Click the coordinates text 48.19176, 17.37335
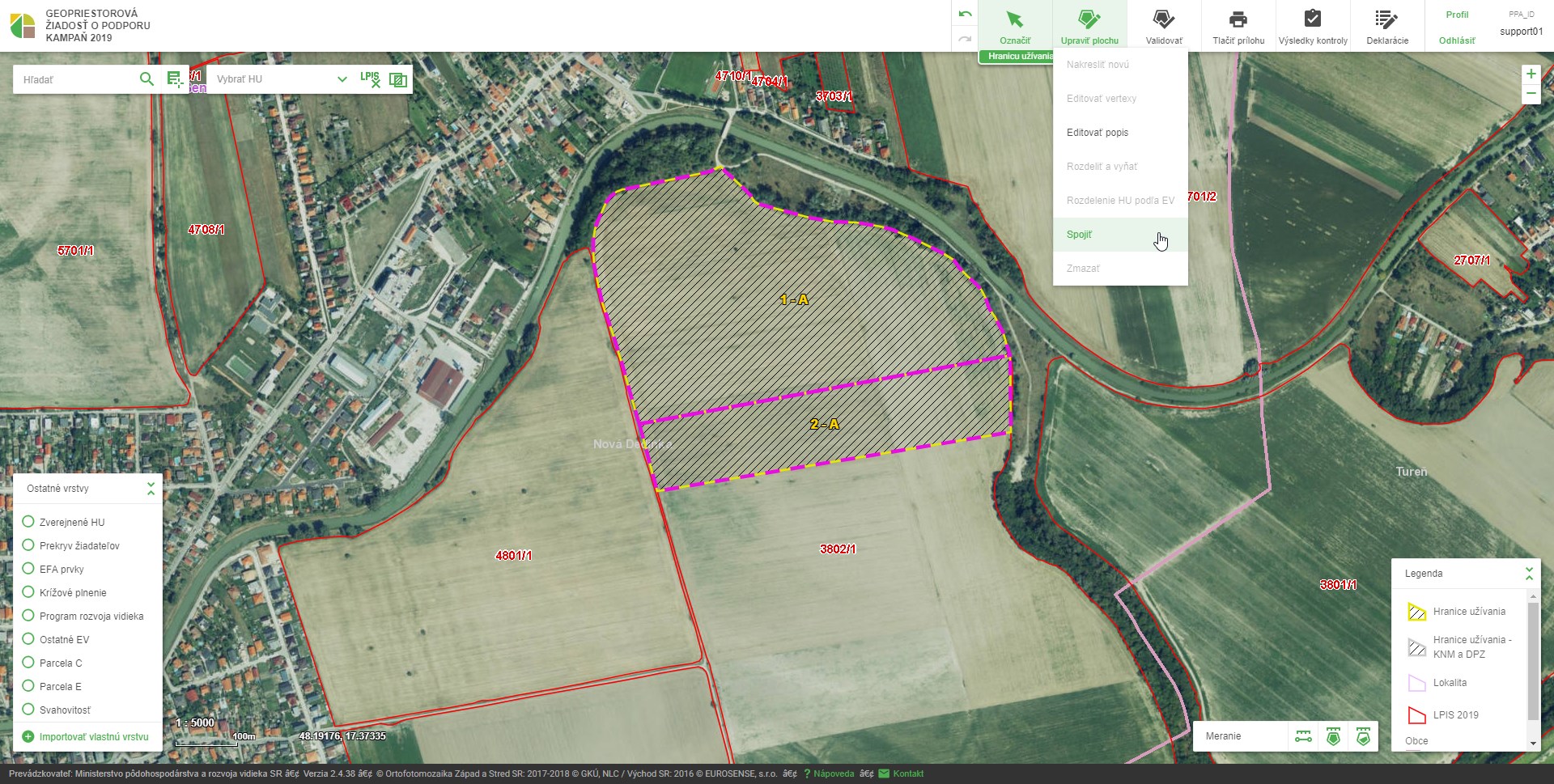 click(342, 736)
